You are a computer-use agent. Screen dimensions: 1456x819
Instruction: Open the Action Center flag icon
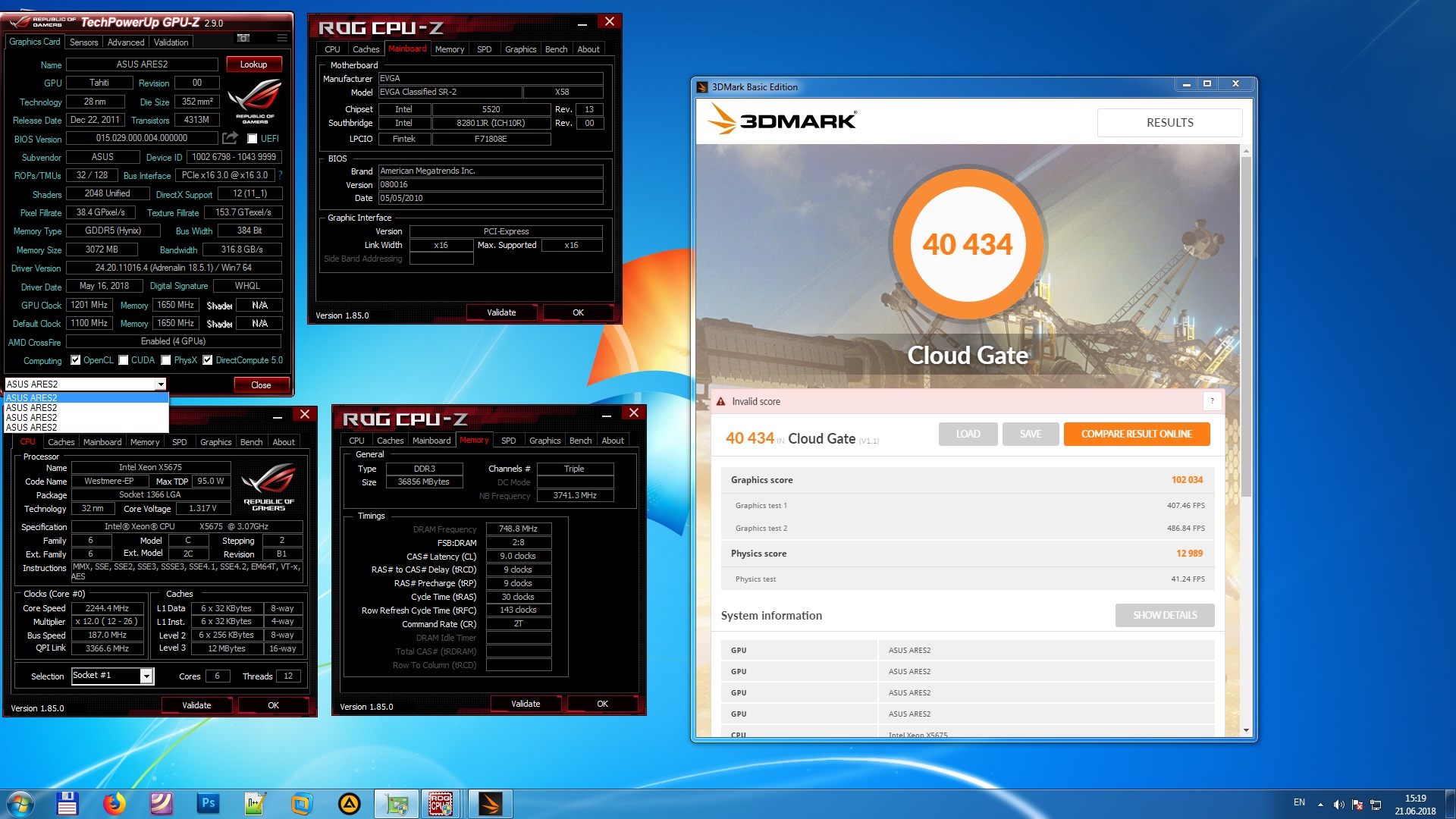1357,805
